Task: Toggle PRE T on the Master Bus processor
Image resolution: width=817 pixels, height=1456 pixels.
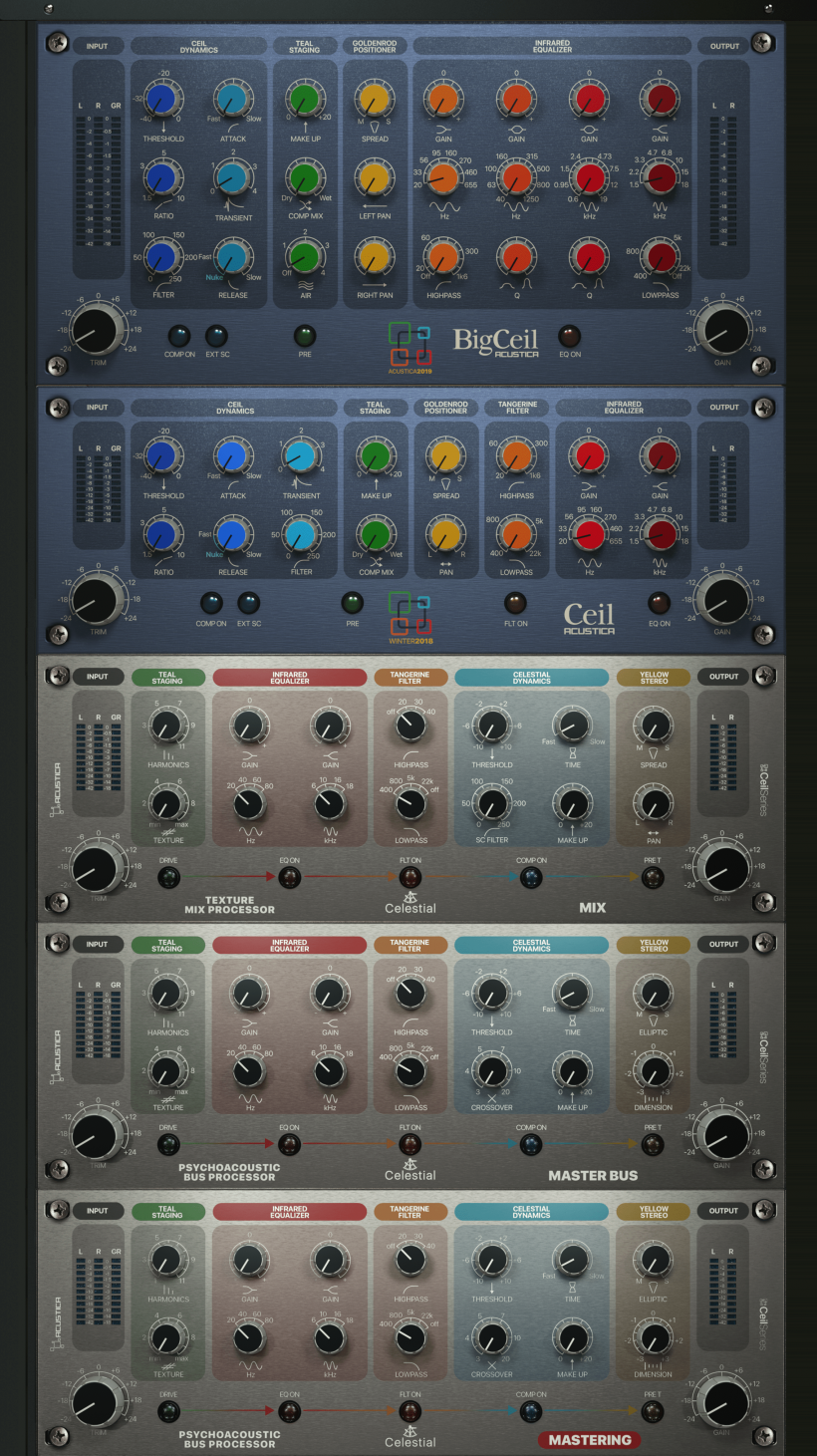Action: [x=653, y=1144]
